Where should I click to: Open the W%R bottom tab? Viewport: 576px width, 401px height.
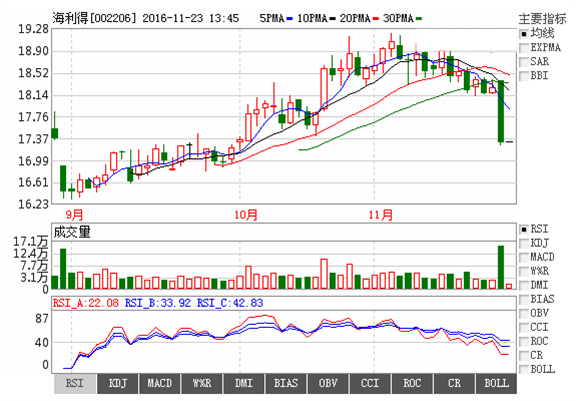coord(202,384)
